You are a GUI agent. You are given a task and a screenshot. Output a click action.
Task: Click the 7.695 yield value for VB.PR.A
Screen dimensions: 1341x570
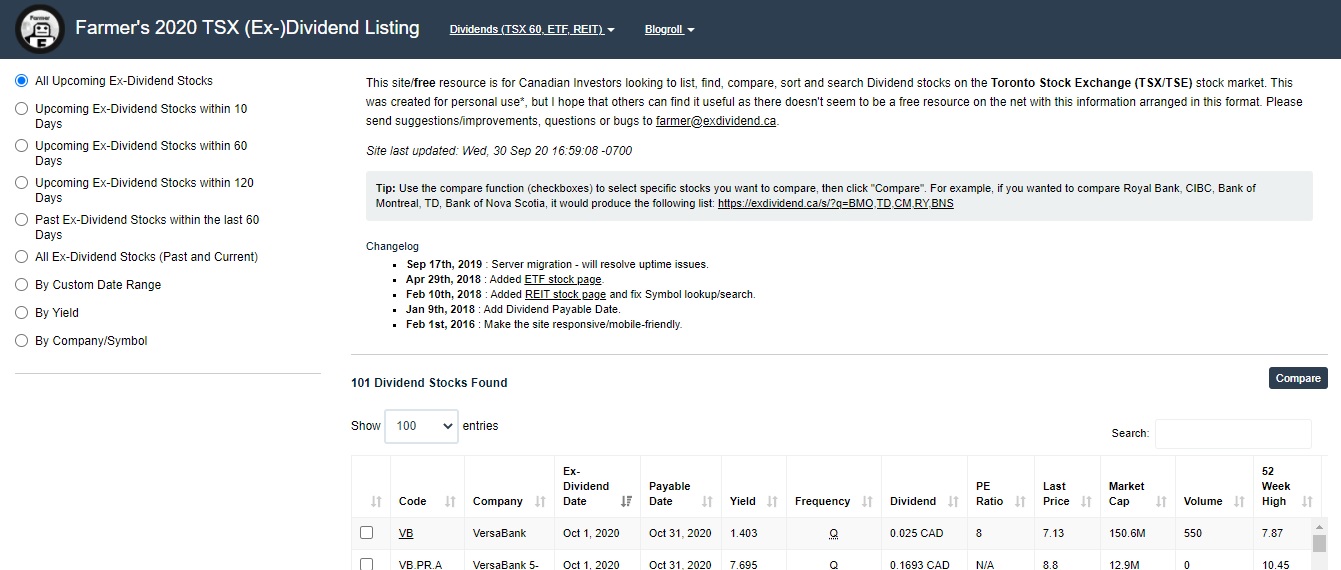(x=744, y=565)
